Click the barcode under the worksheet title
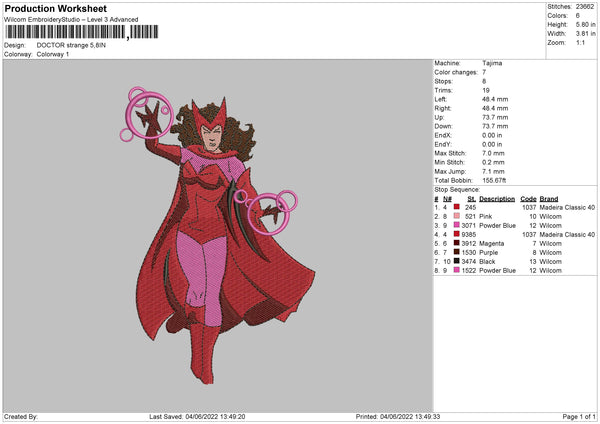The height and width of the screenshot is (424, 600). coord(81,32)
